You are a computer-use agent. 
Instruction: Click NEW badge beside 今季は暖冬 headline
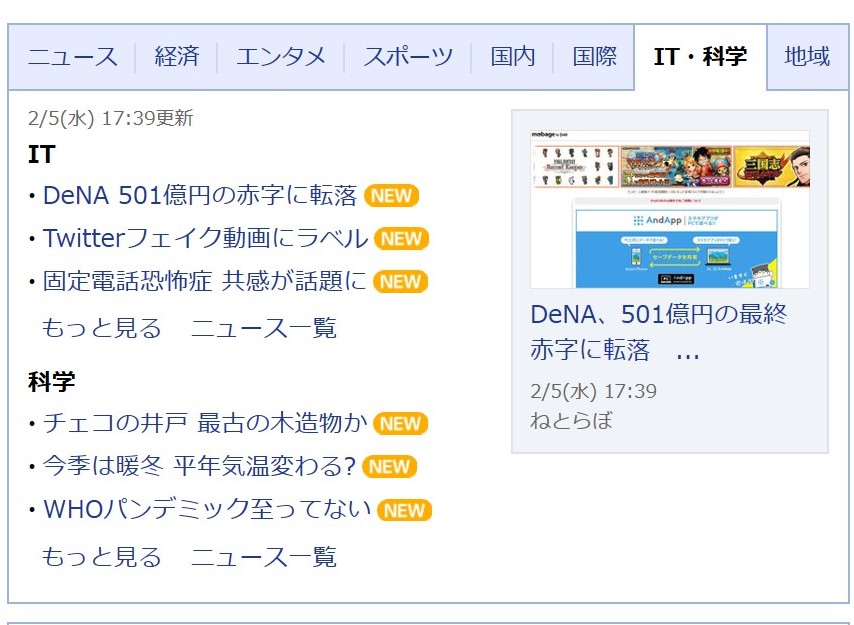click(x=389, y=467)
